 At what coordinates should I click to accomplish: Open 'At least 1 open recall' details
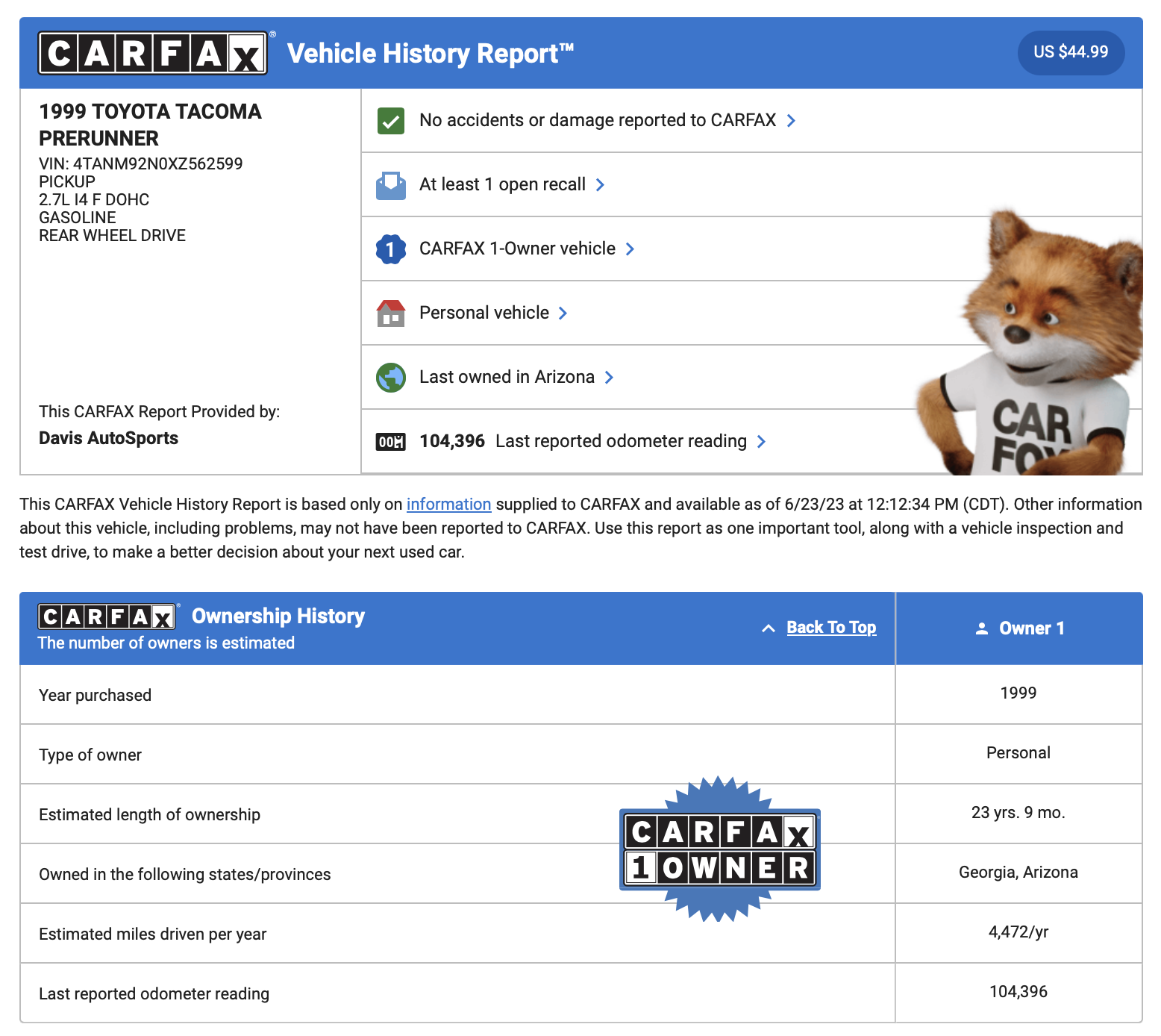pyautogui.click(x=502, y=184)
